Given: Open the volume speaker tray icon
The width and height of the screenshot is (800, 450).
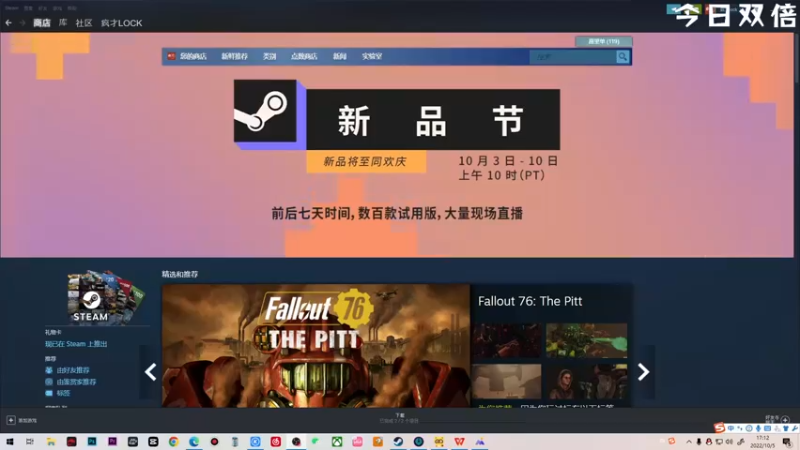Looking at the screenshot, I should (729, 442).
